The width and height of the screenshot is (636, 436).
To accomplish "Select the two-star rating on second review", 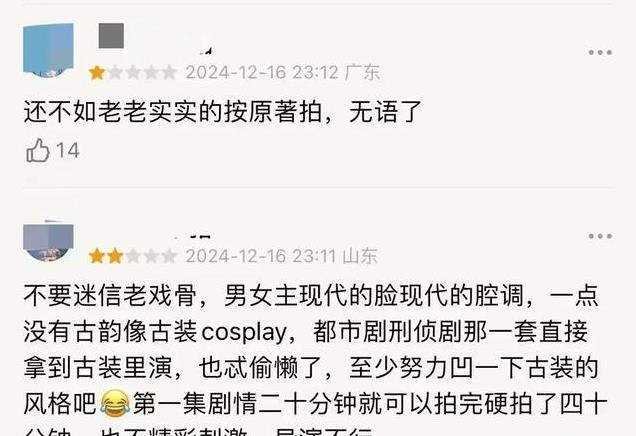I will pyautogui.click(x=132, y=256).
